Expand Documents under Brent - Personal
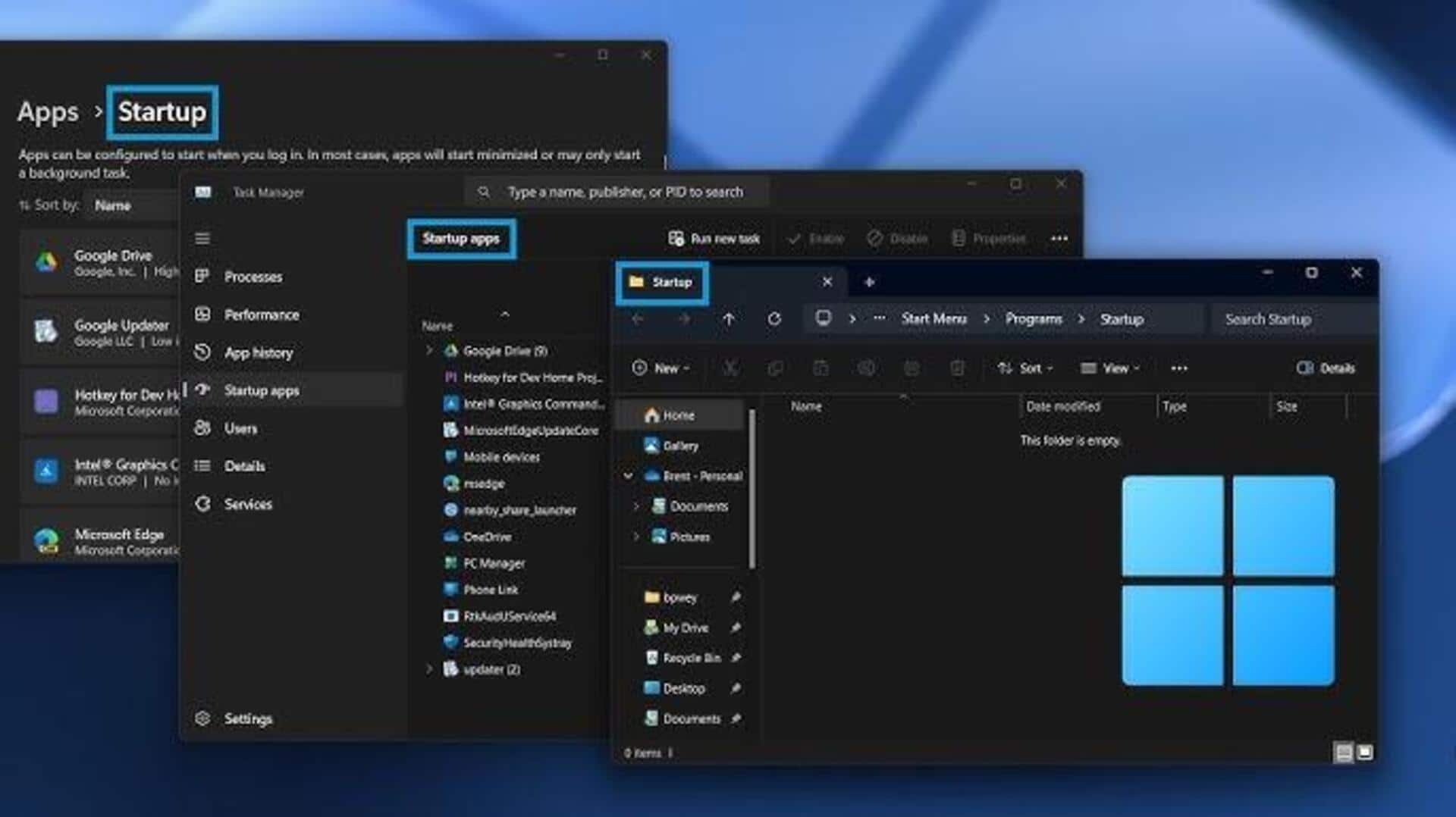The height and width of the screenshot is (817, 1456). coord(636,506)
